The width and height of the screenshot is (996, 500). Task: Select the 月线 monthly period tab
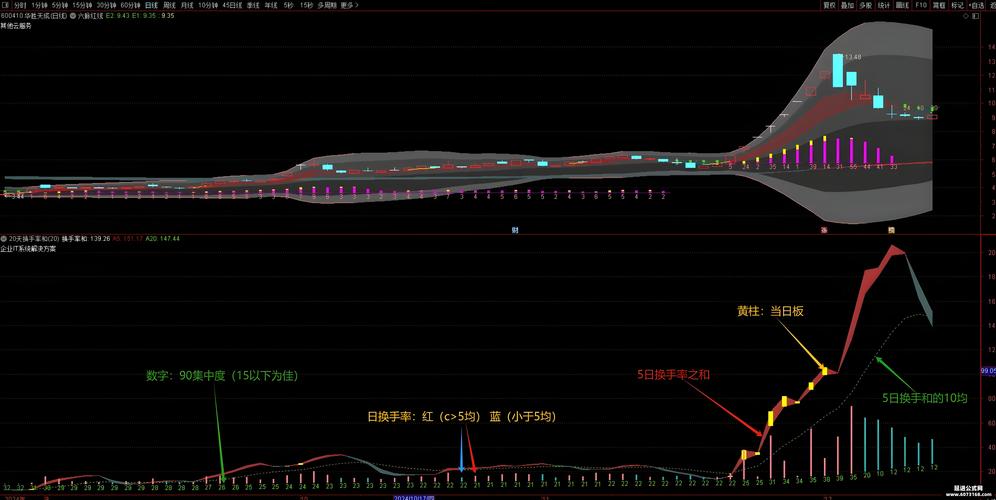187,5
